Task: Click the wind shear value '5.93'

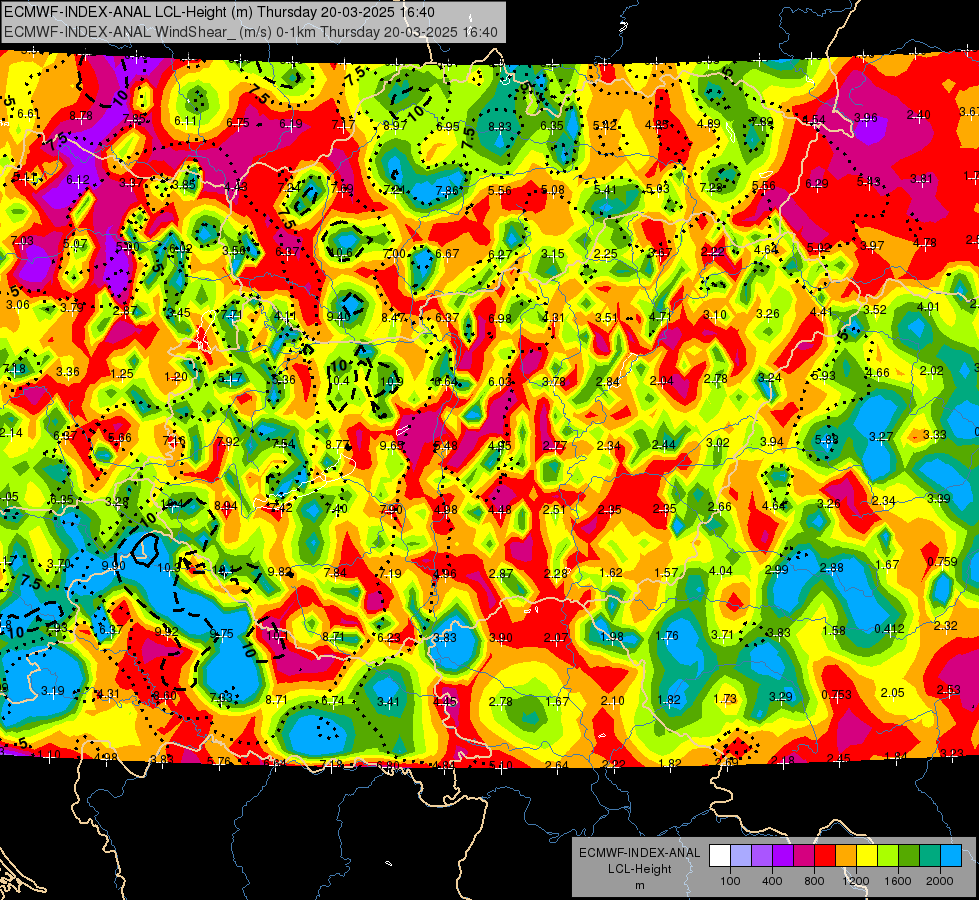Action: (x=823, y=375)
